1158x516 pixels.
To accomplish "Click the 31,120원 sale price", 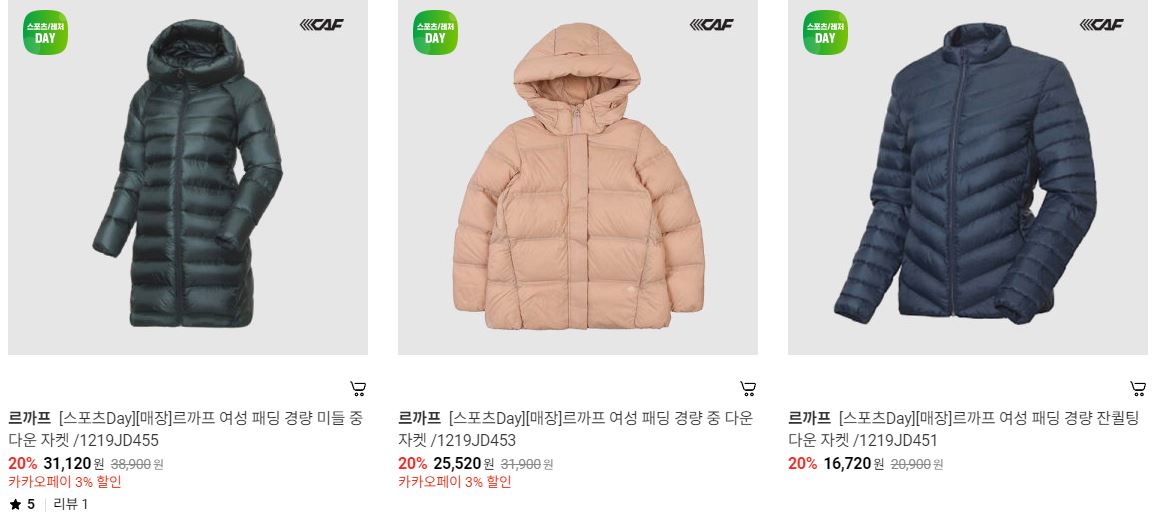I will point(74,464).
